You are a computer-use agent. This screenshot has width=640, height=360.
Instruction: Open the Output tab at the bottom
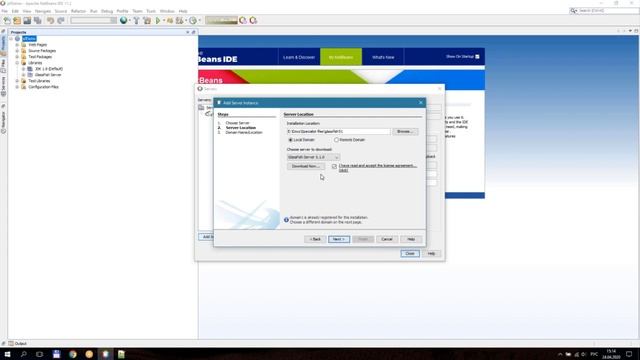click(x=18, y=344)
